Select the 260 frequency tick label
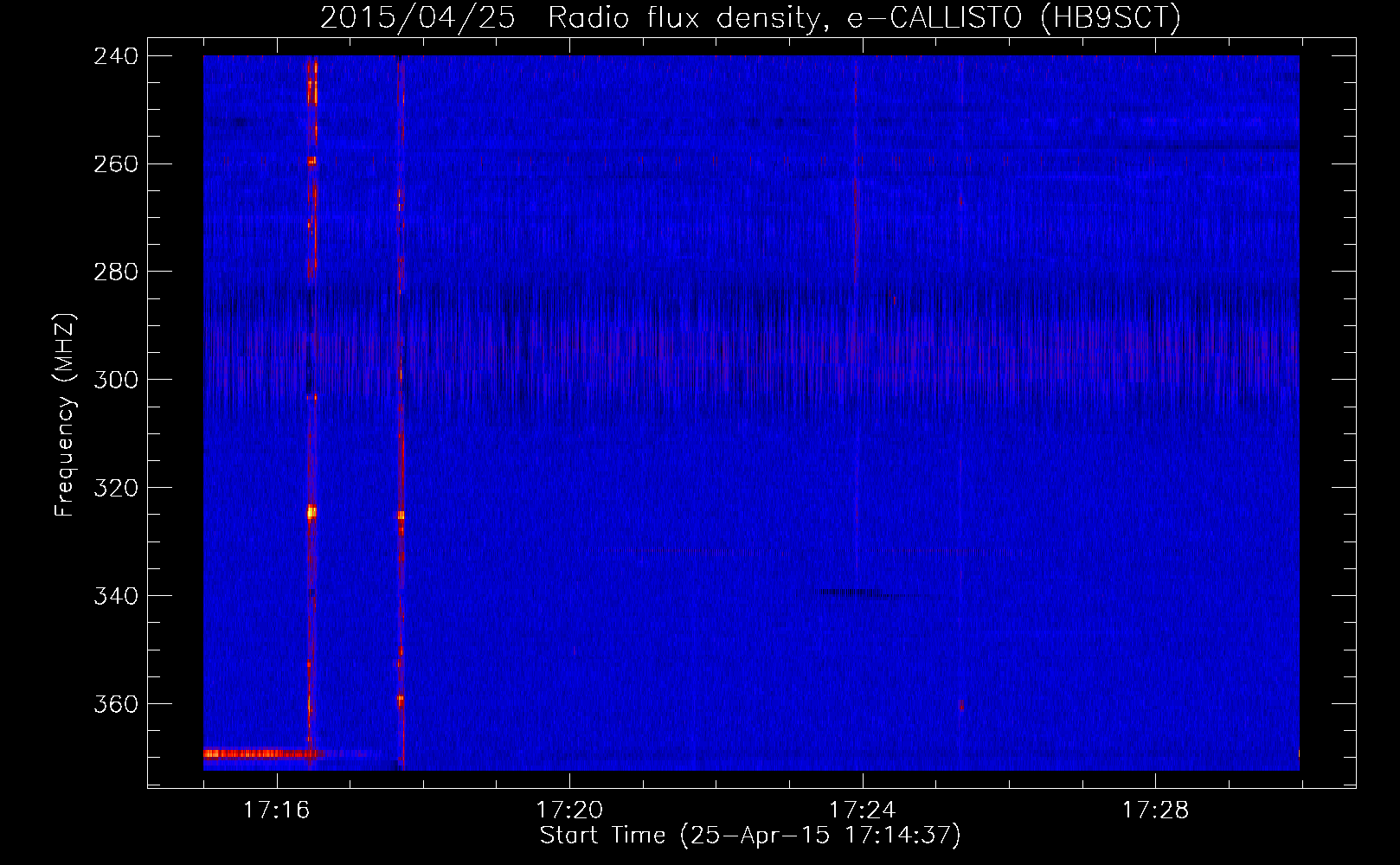The height and width of the screenshot is (865, 1400). click(116, 164)
